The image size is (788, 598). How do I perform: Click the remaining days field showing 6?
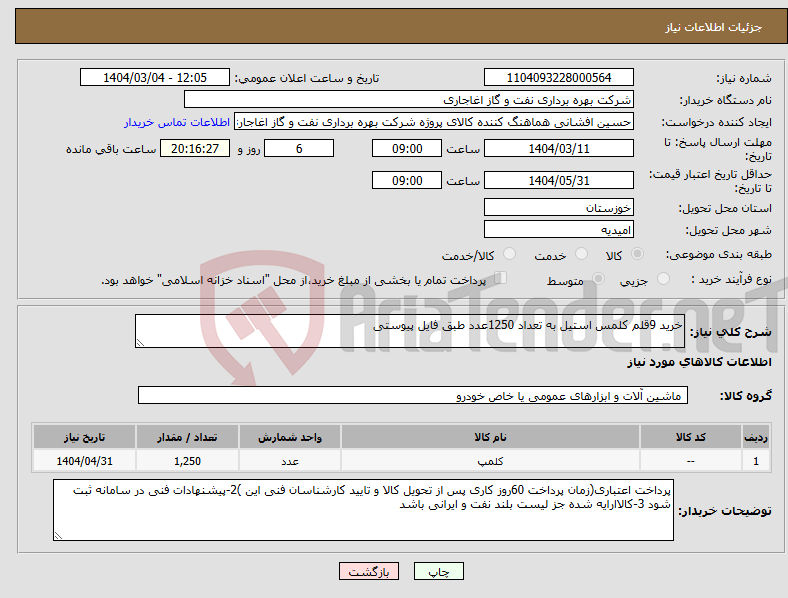pos(299,149)
